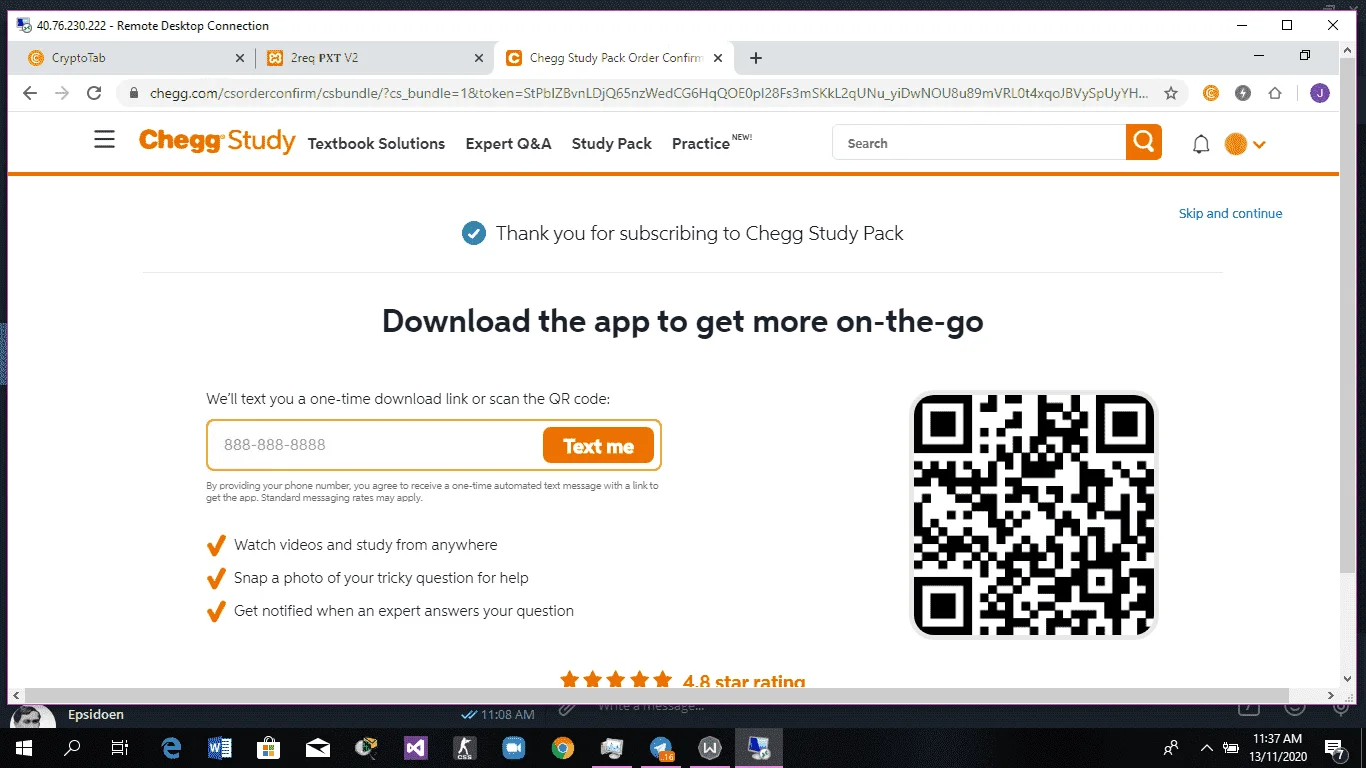Screen dimensions: 1366x768
Task: Click in the Chegg Search field
Action: [x=979, y=143]
